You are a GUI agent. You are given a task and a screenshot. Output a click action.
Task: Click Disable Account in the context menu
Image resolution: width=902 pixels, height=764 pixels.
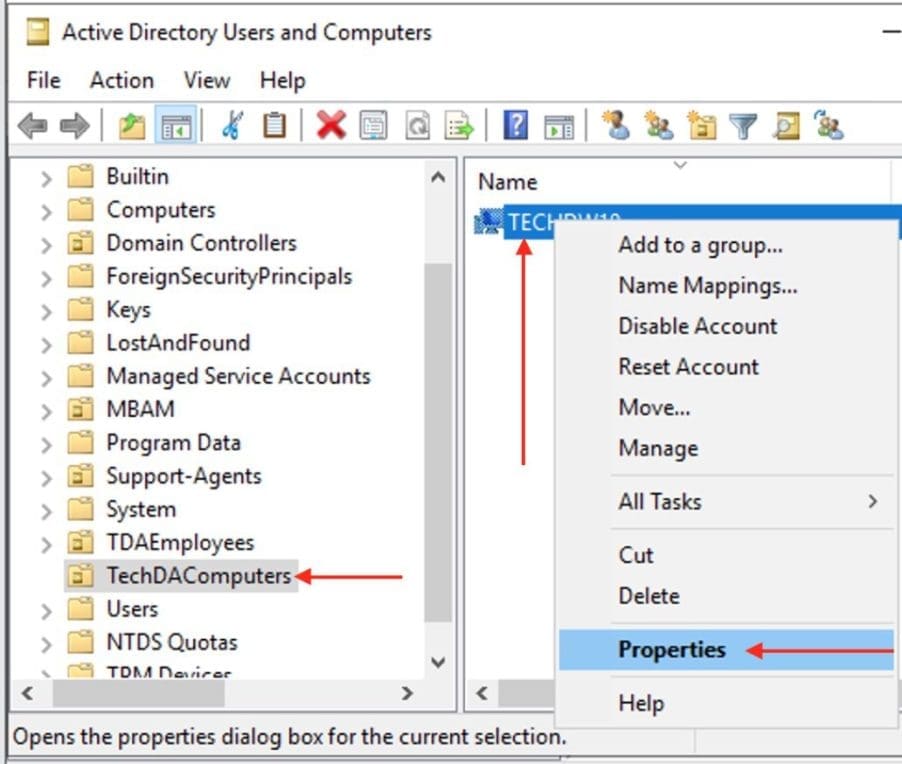point(697,326)
